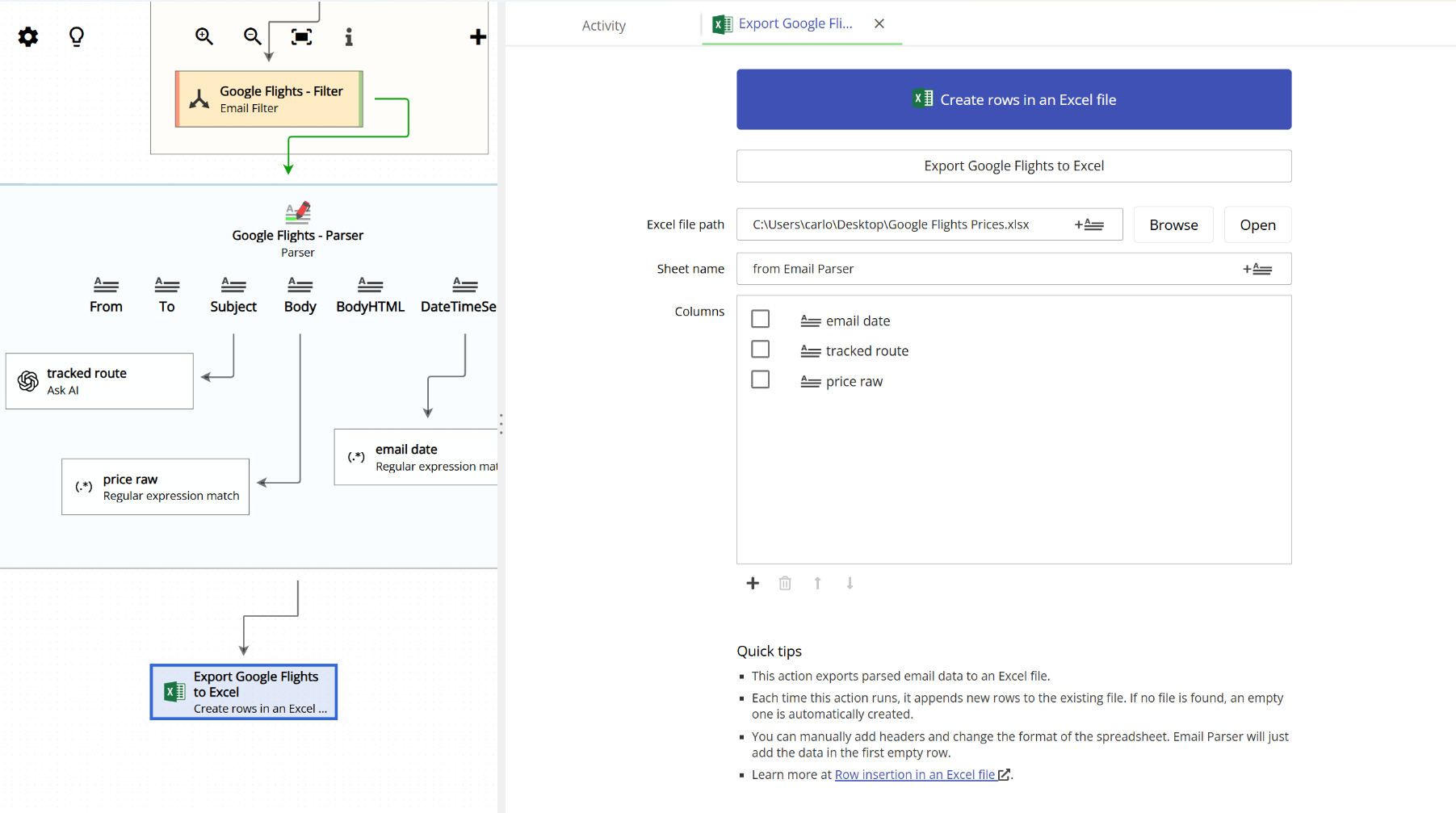1456x813 pixels.
Task: Enable the price raw column checkbox
Action: pyautogui.click(x=760, y=379)
